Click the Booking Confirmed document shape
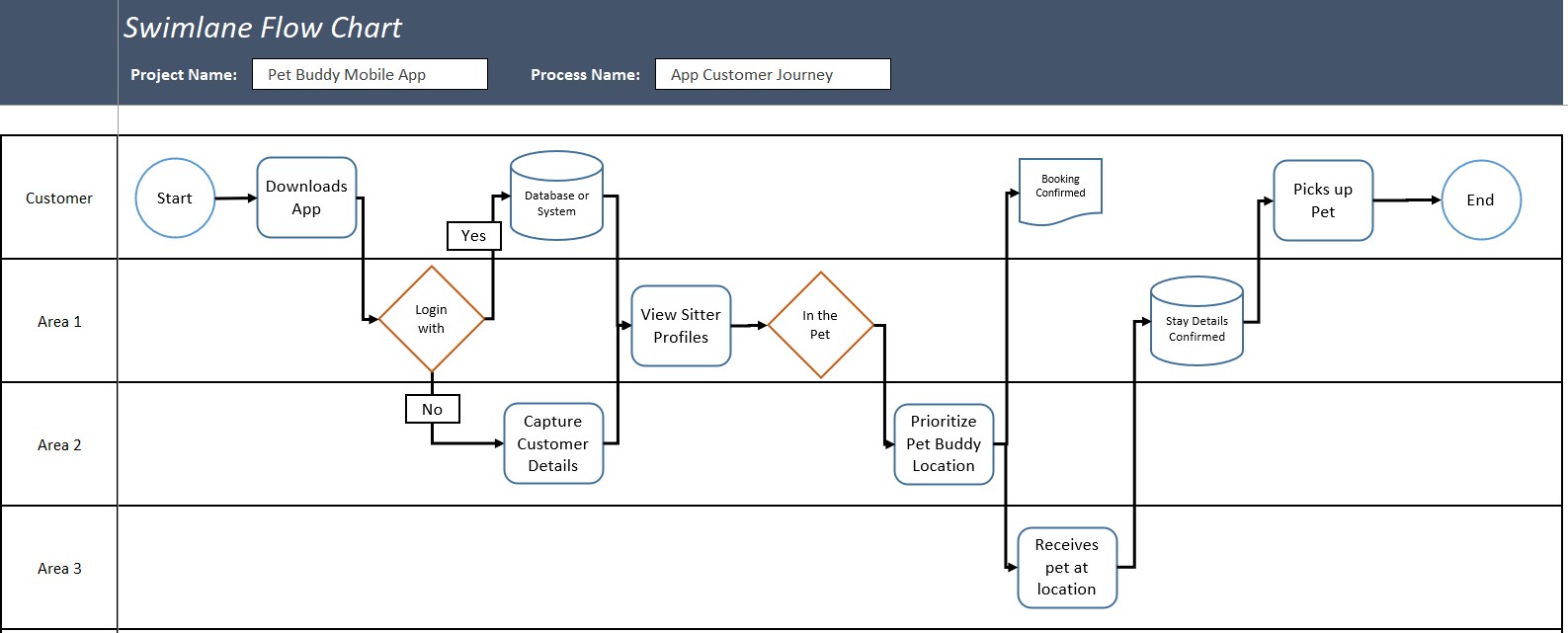Screen dimensions: 1568x633 (x=1060, y=190)
